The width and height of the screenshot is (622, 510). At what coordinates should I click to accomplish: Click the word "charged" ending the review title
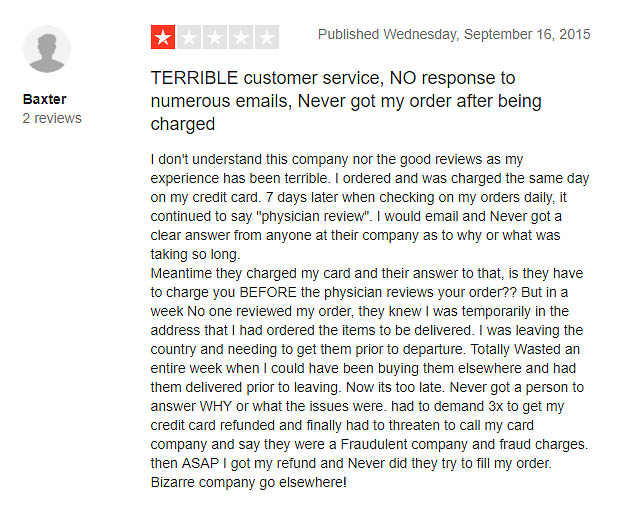tap(183, 124)
